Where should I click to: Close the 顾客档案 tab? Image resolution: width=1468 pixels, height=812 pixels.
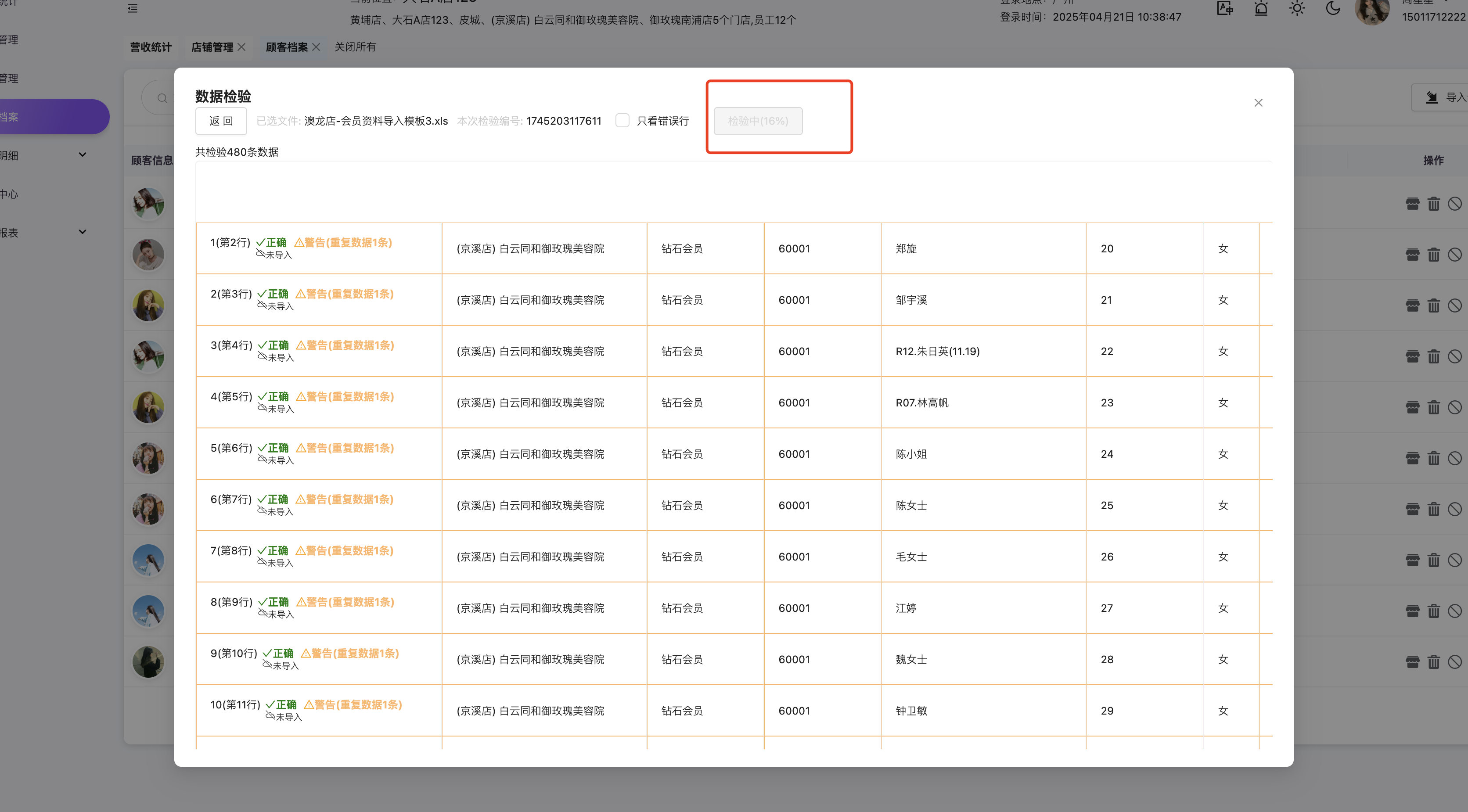(x=316, y=47)
